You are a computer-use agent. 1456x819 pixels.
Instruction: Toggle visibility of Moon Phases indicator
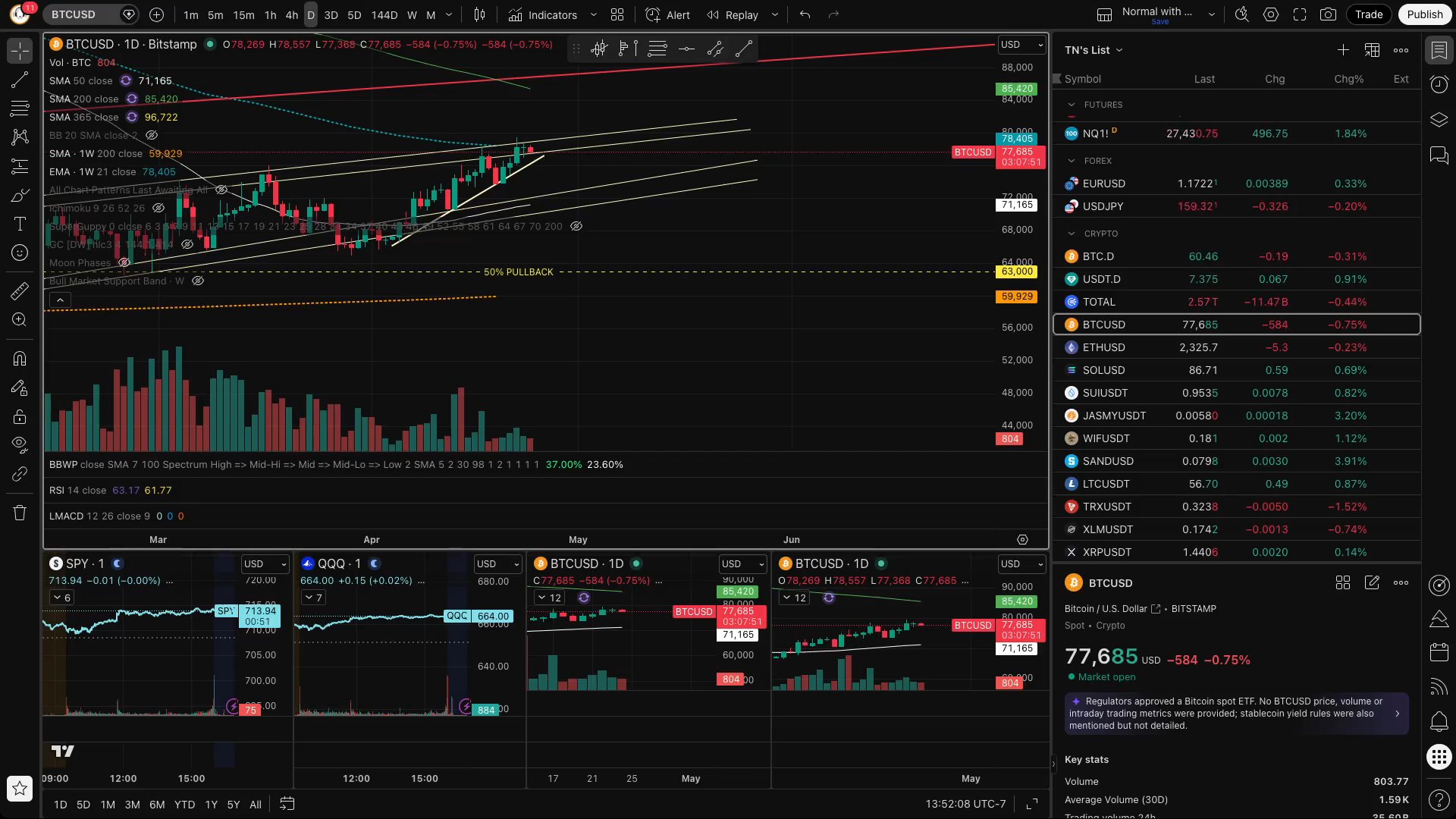point(124,262)
